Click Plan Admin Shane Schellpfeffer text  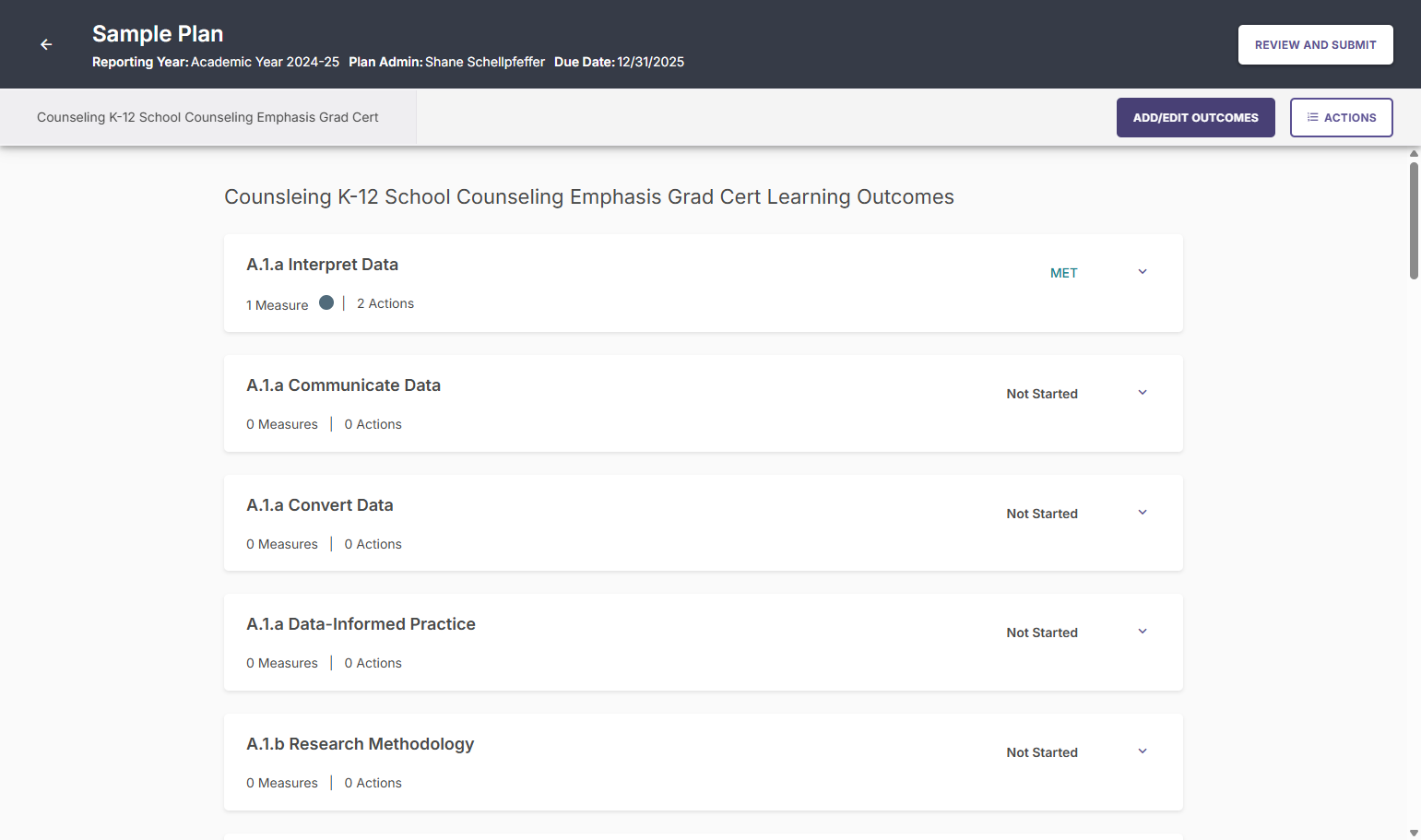[x=446, y=62]
